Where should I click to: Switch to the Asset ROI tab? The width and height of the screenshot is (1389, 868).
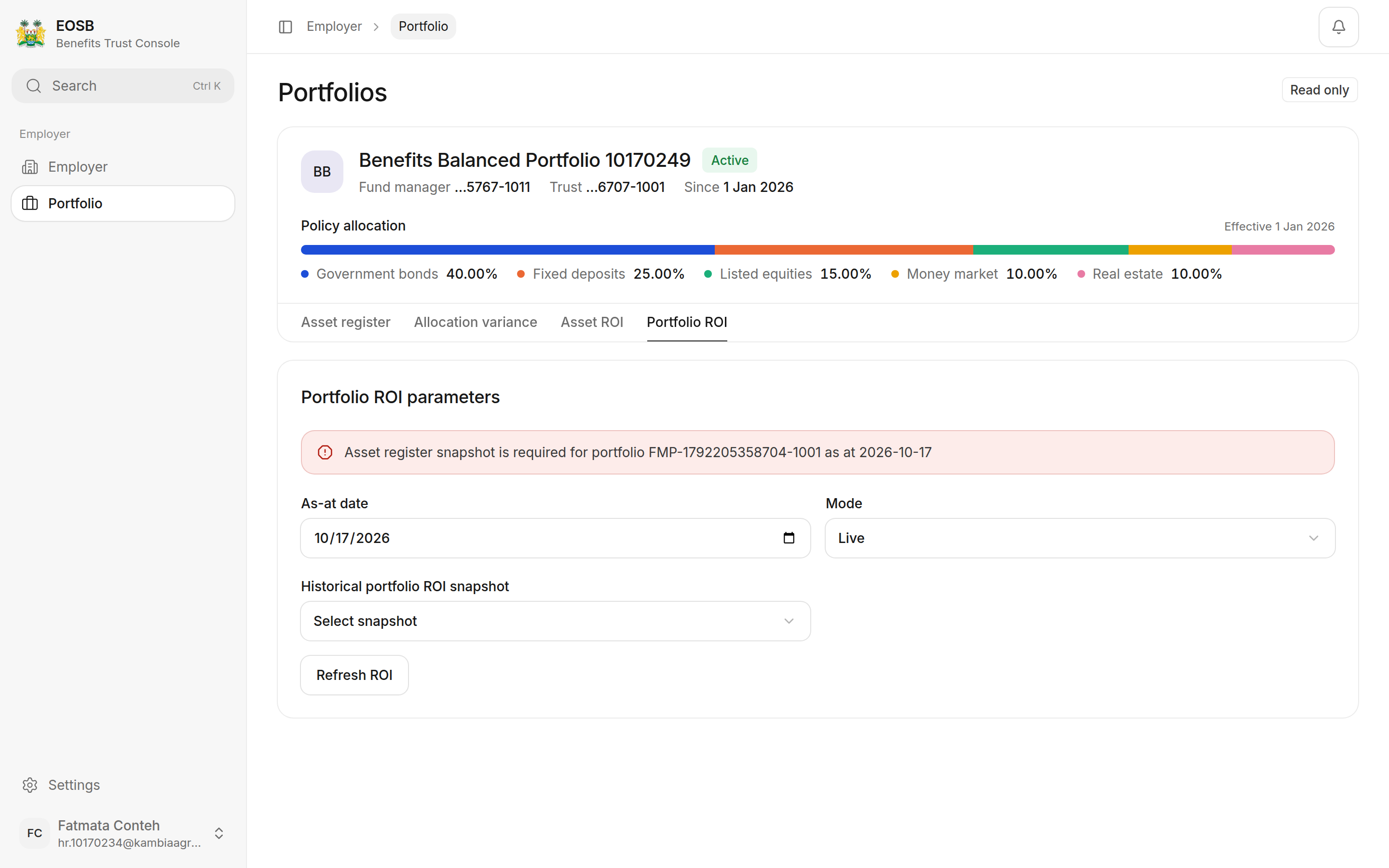pyautogui.click(x=592, y=322)
